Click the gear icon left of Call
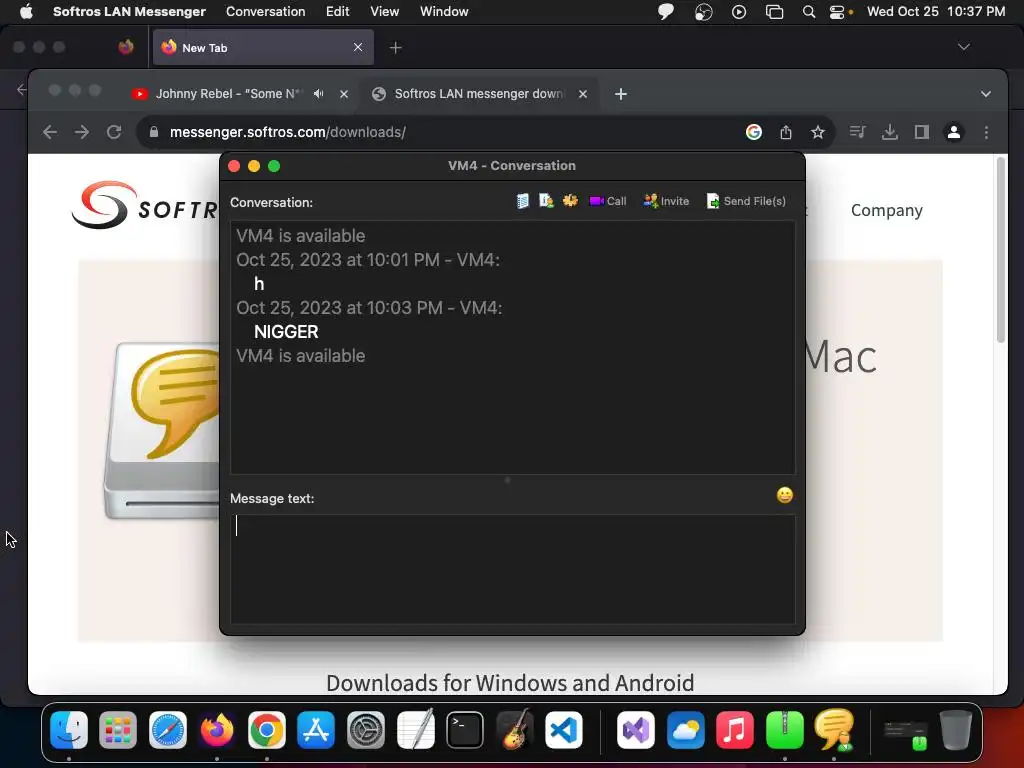This screenshot has width=1024, height=768. point(570,201)
